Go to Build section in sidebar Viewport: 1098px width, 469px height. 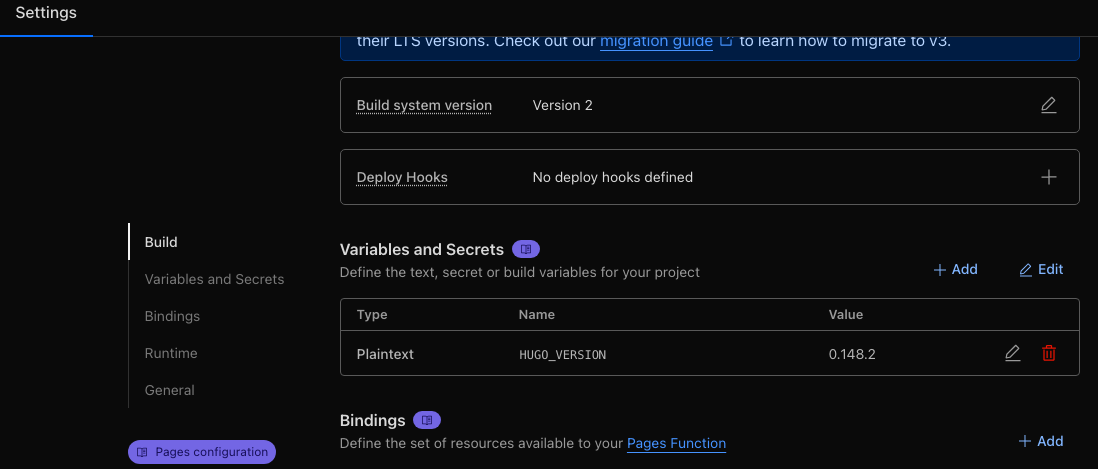161,242
